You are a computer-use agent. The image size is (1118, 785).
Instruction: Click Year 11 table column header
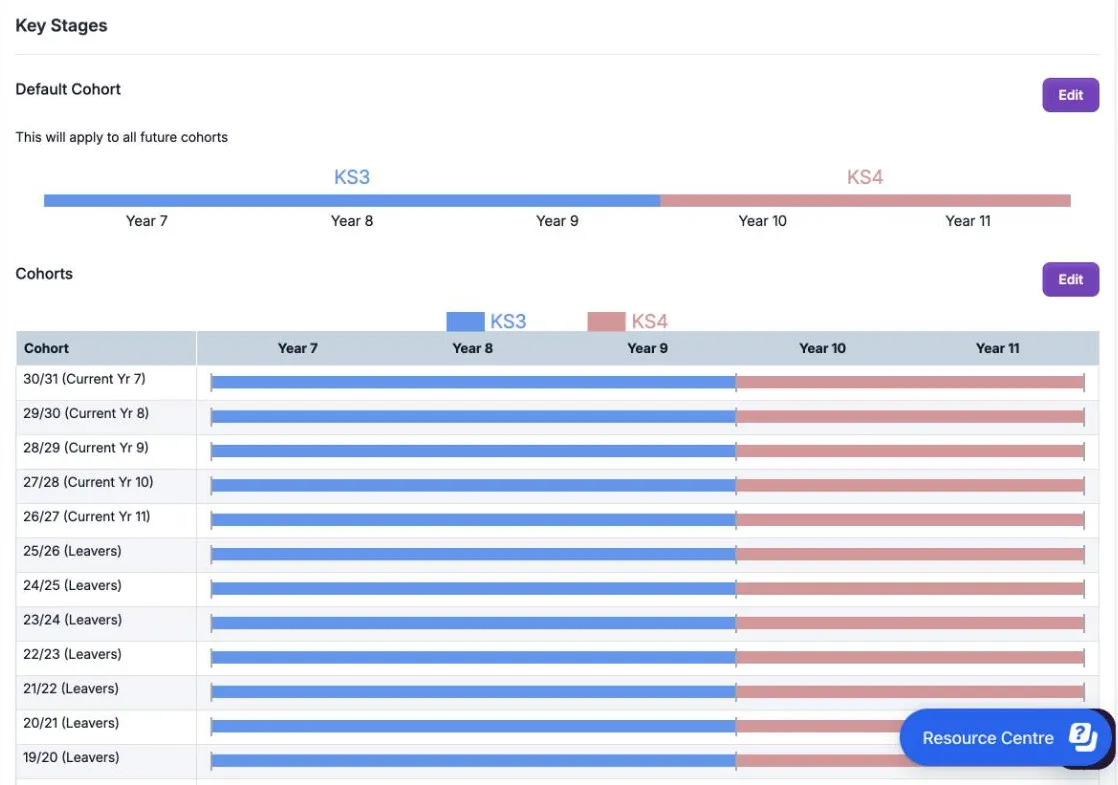pos(998,349)
